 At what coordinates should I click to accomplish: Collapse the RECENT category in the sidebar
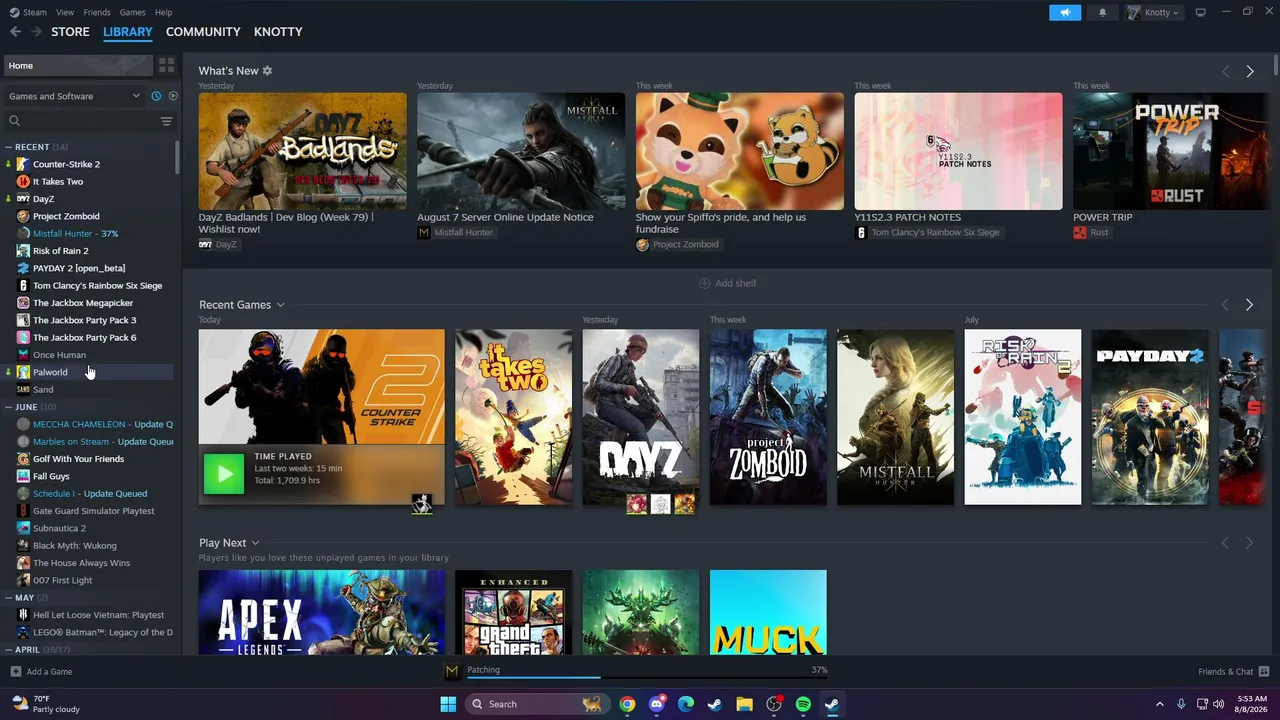point(8,147)
